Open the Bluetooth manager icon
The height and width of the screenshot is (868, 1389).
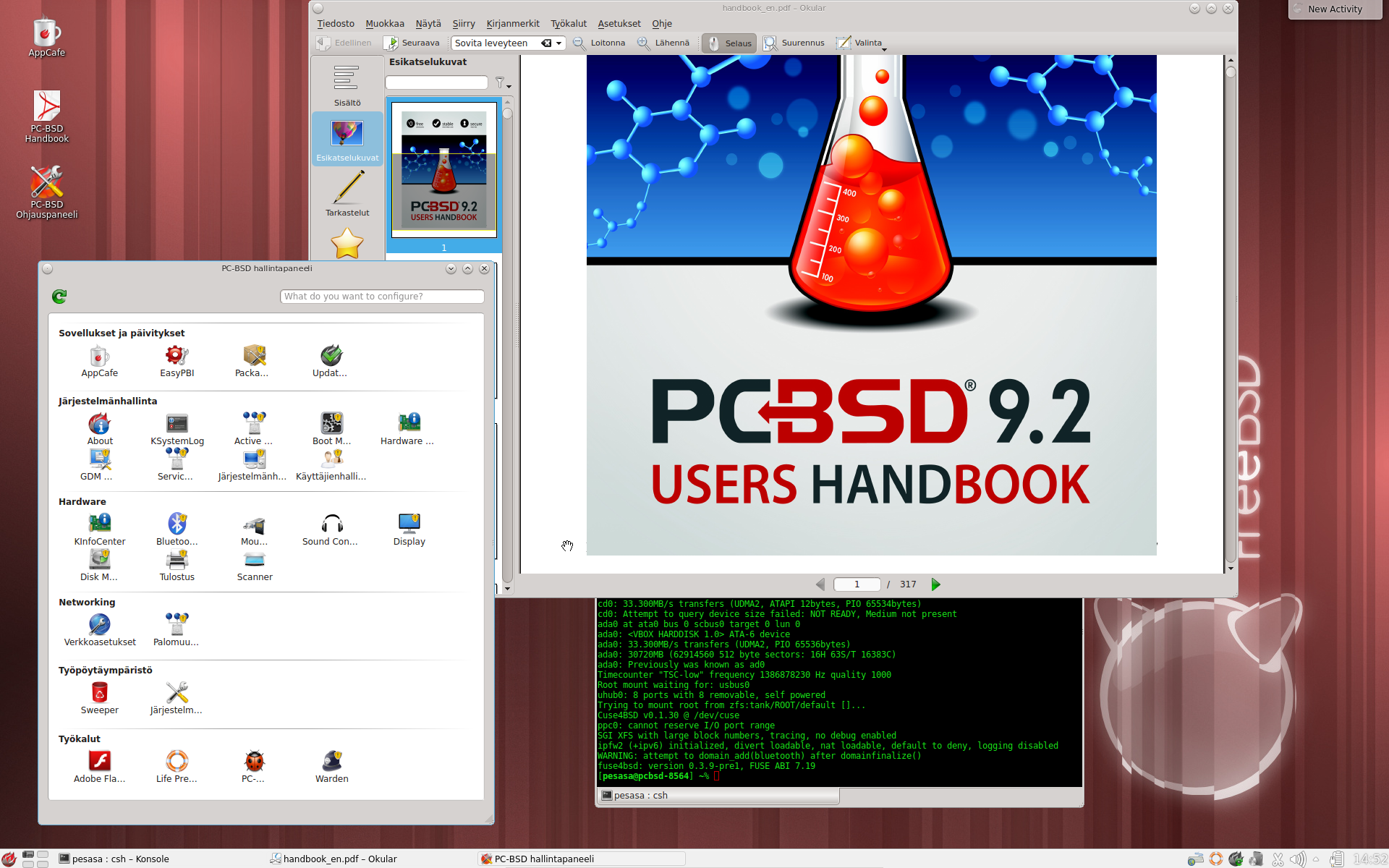[x=177, y=529]
